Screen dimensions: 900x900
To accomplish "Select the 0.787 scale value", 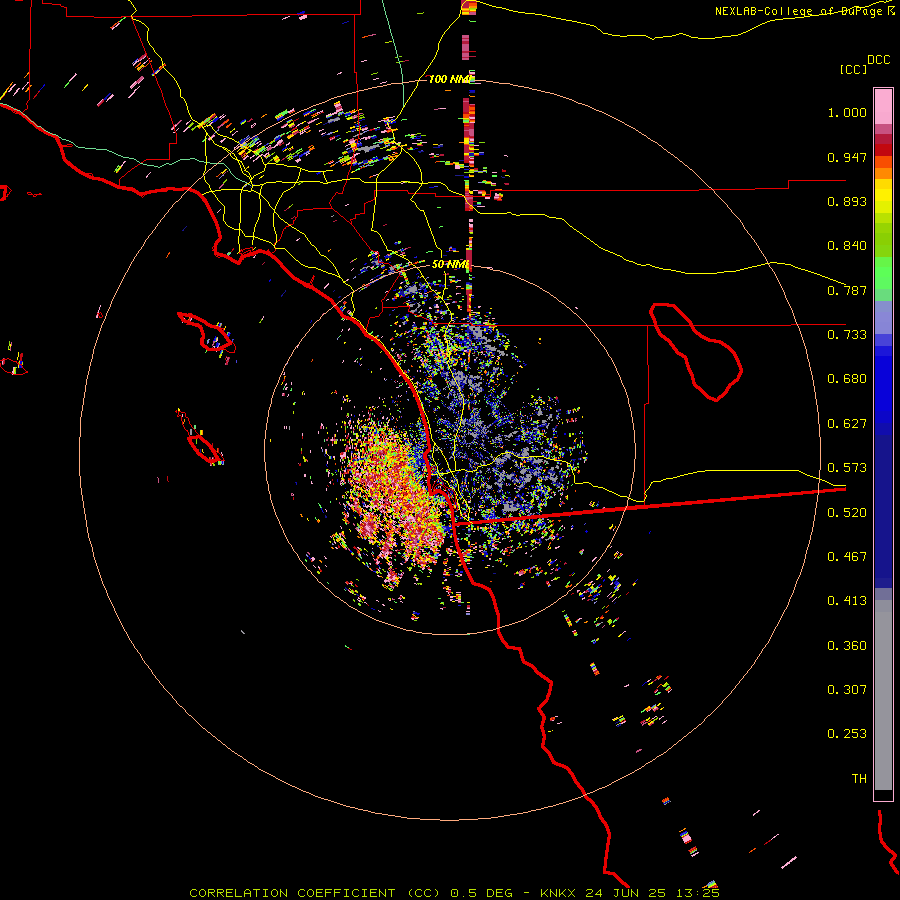I will point(847,290).
